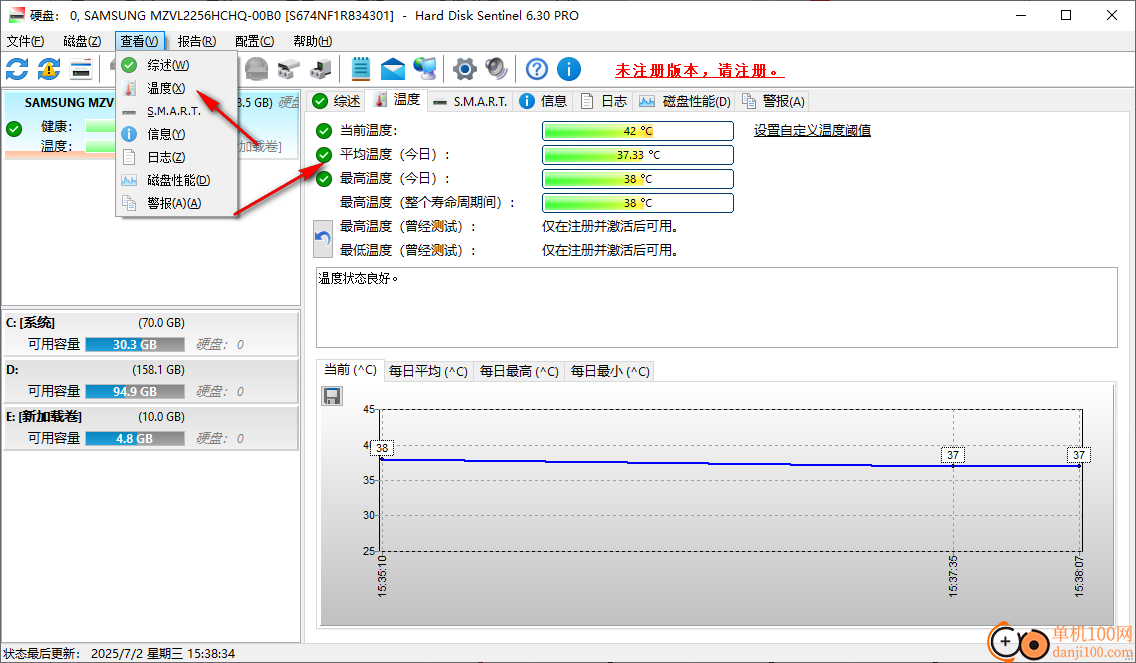Click the 设置自定义温度阈值 link
Screen dimensions: 1136x663
812,130
